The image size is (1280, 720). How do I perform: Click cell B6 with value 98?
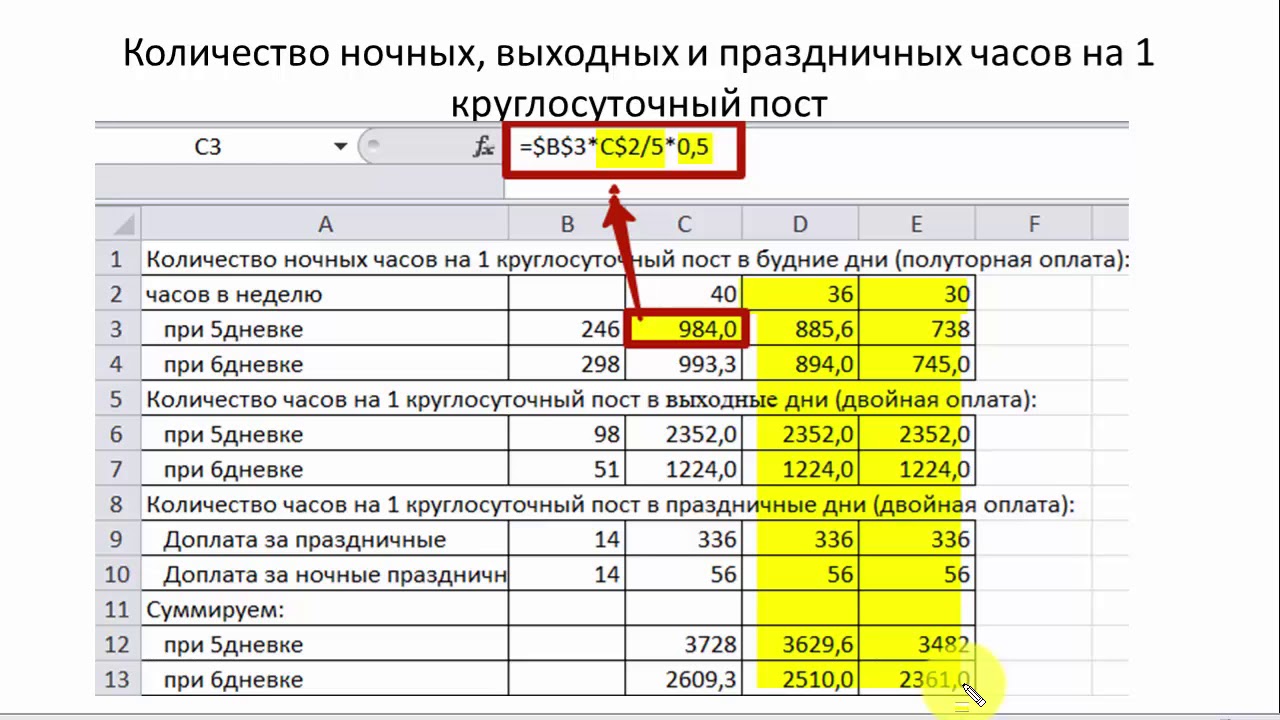tap(567, 434)
